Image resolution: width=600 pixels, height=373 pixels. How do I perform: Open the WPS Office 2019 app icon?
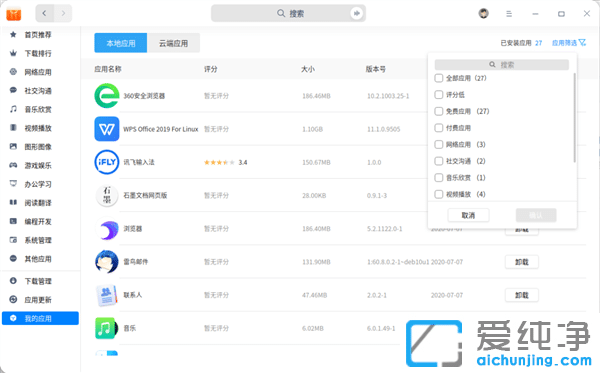pyautogui.click(x=107, y=129)
